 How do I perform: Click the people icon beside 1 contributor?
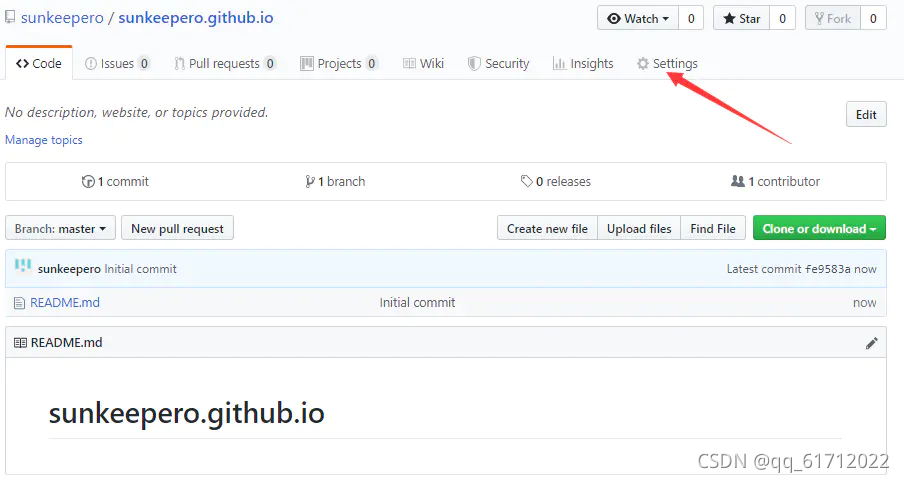click(x=737, y=182)
